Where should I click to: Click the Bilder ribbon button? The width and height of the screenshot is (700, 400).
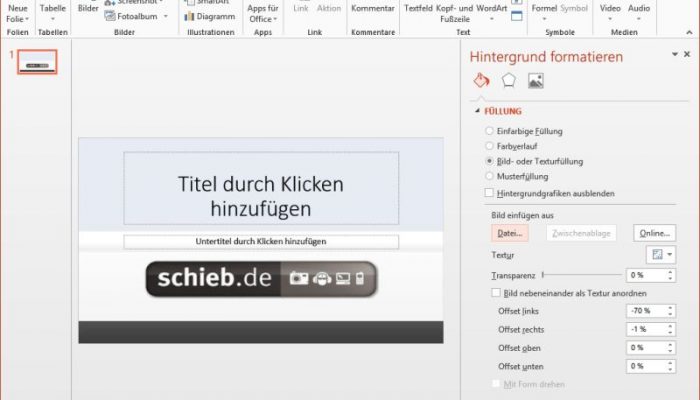88,9
